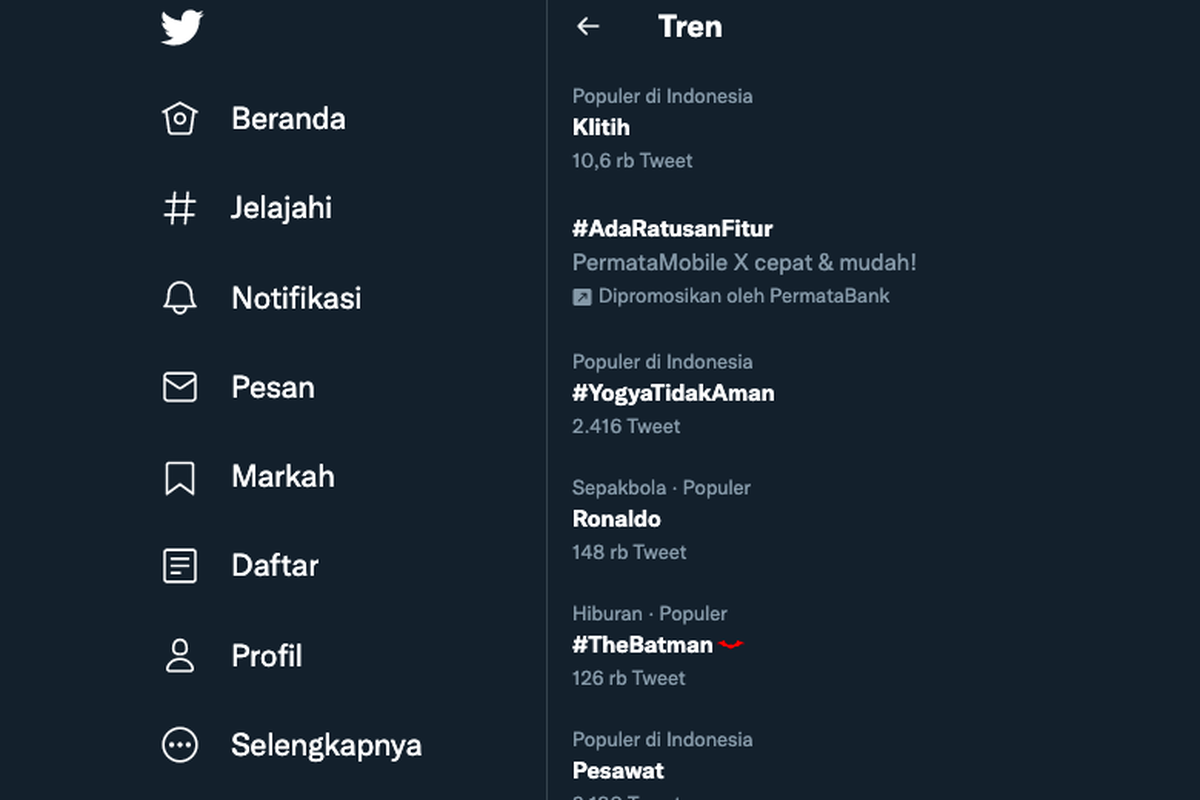Open the #TheBatman entertainment trend
This screenshot has height=800, width=1200.
click(644, 645)
